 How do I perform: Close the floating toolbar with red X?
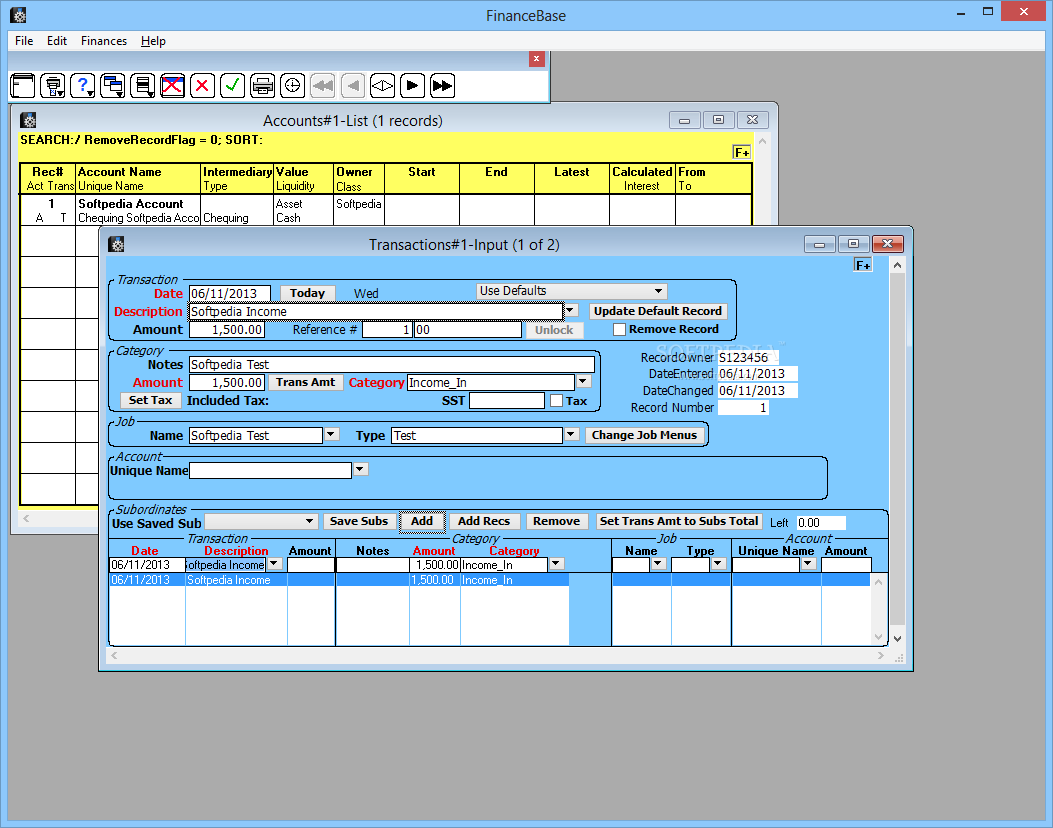(537, 59)
